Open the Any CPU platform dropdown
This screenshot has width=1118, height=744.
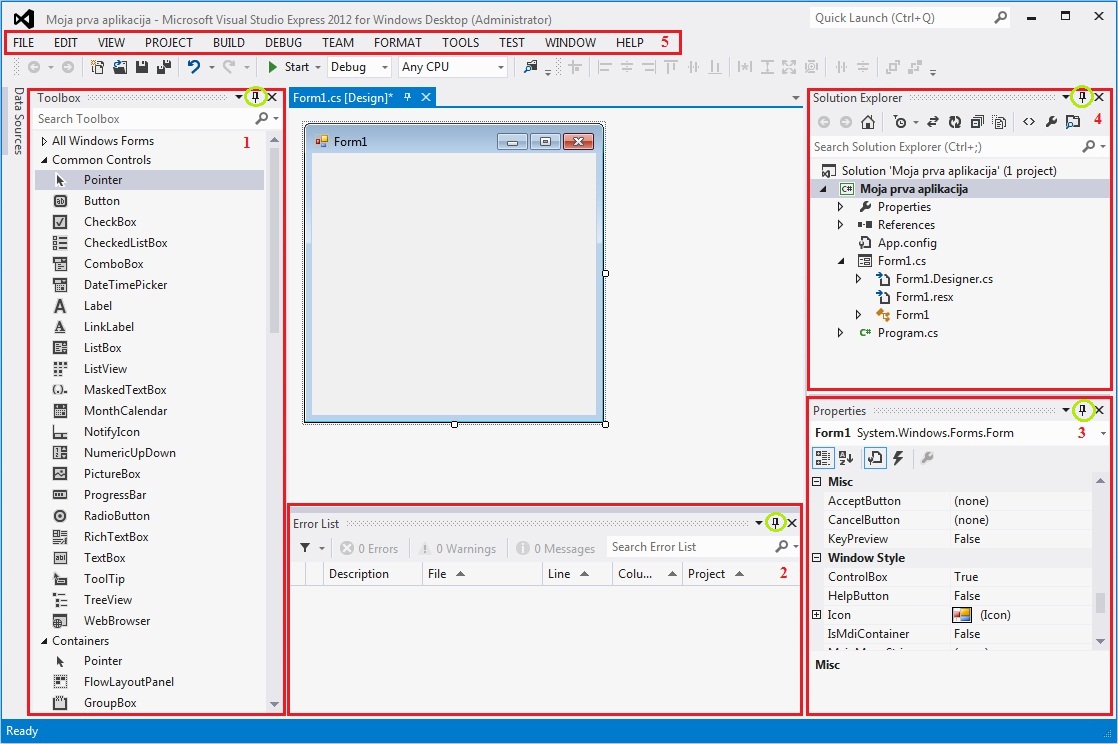coord(453,67)
